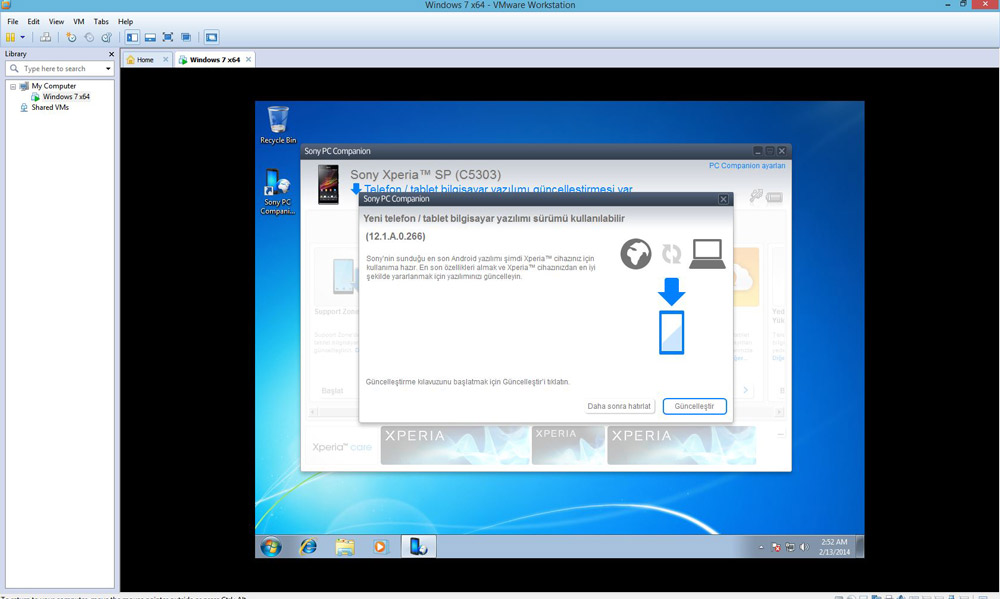Toggle the library sidebar view icon
The width and height of the screenshot is (1000, 599).
click(x=132, y=37)
